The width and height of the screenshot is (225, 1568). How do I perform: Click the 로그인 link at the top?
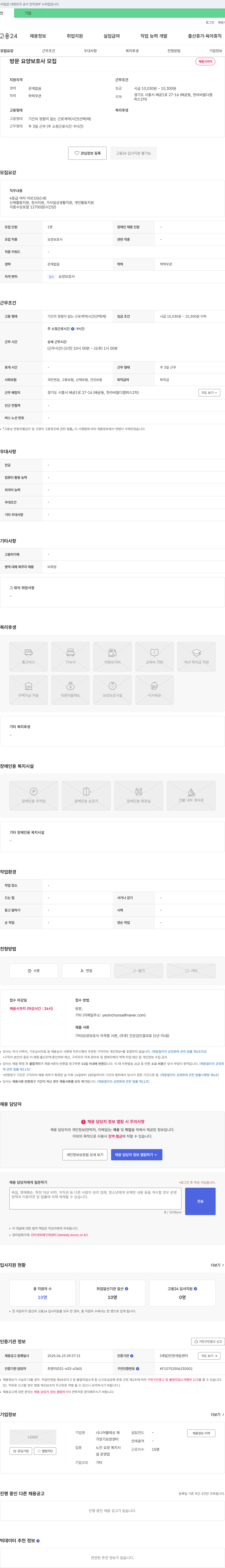(x=210, y=22)
